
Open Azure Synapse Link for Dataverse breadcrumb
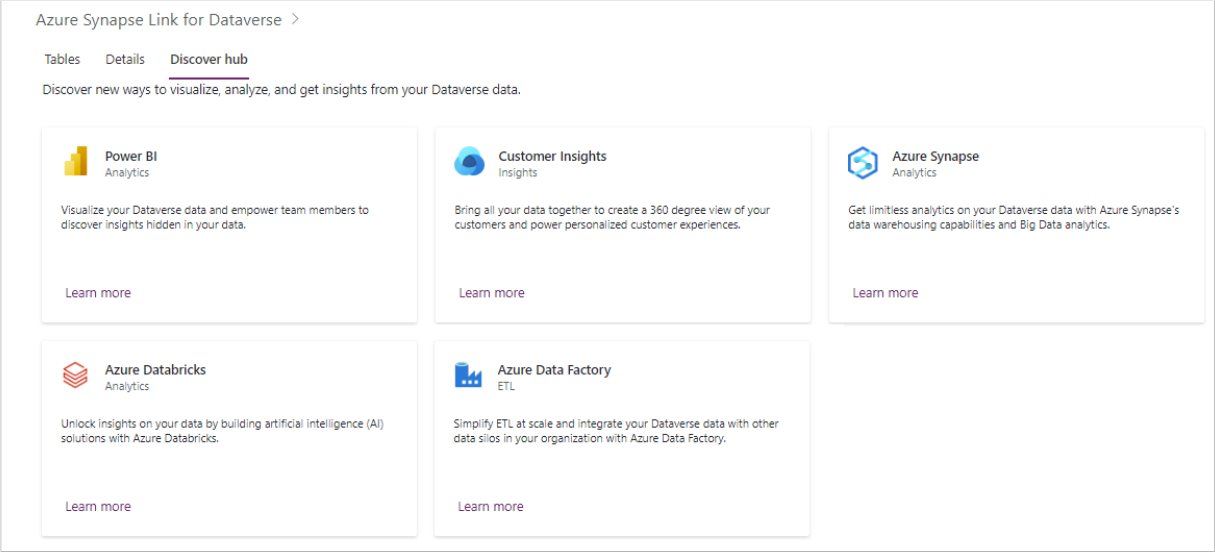tap(158, 20)
